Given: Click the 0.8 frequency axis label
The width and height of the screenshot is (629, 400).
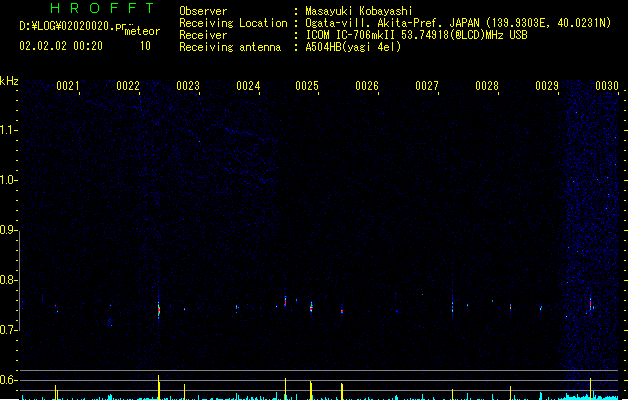Looking at the screenshot, I should [8, 280].
